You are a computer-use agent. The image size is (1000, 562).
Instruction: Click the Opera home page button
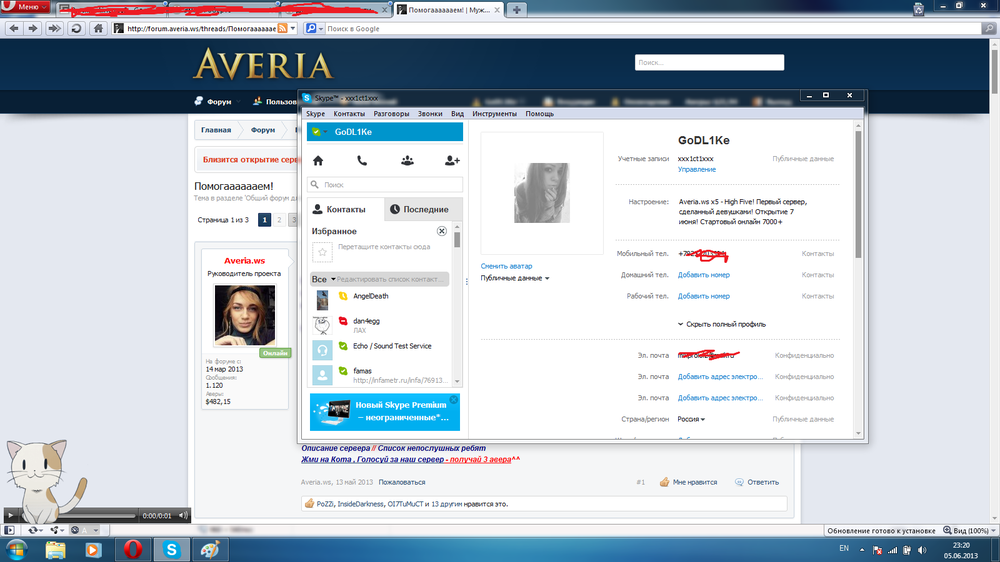click(x=99, y=28)
